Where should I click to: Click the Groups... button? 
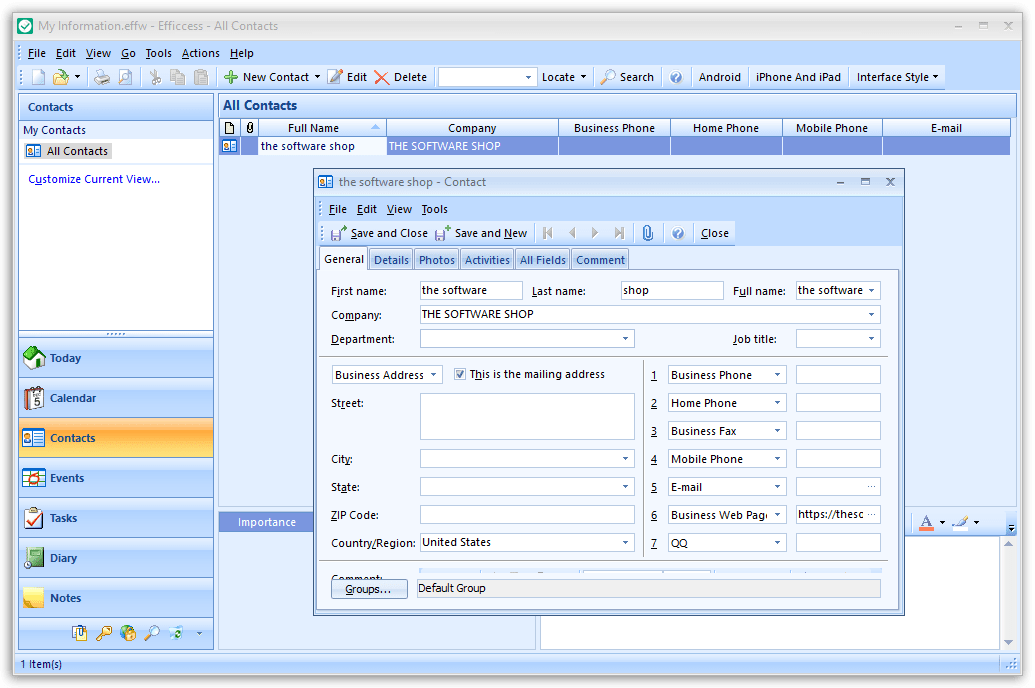click(368, 589)
